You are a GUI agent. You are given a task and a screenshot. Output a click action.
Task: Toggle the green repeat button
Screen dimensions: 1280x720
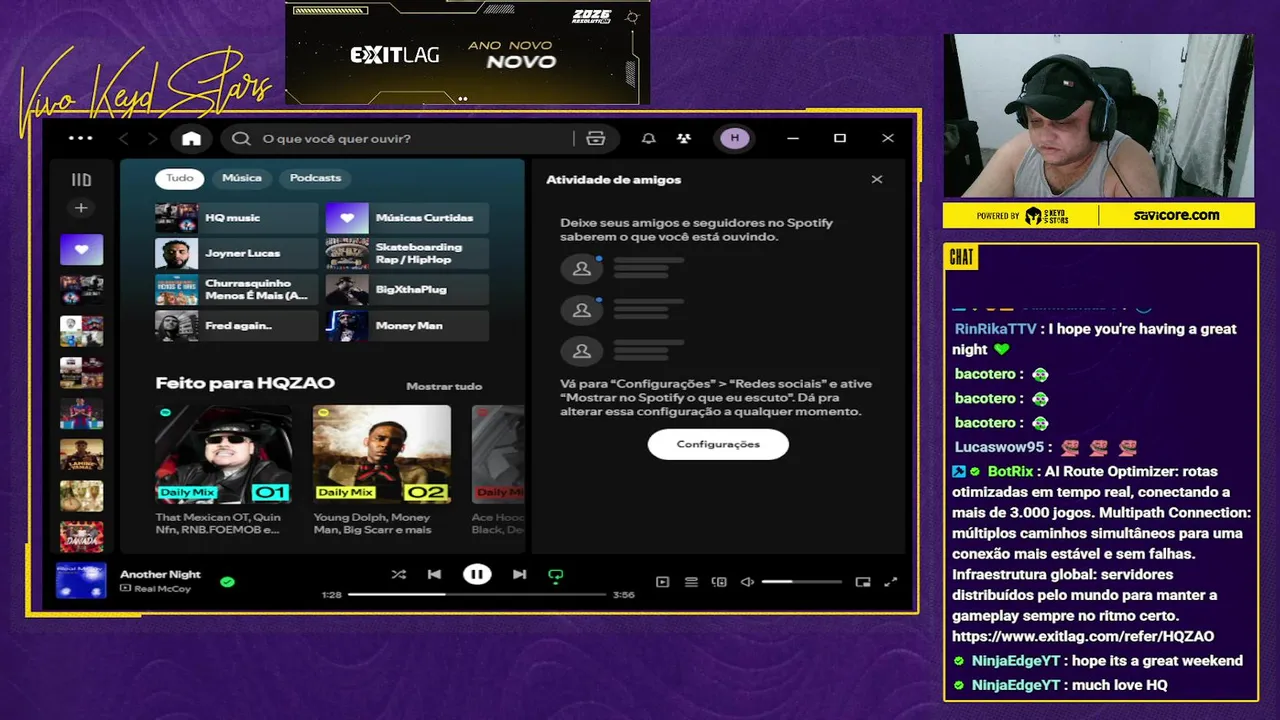point(556,575)
